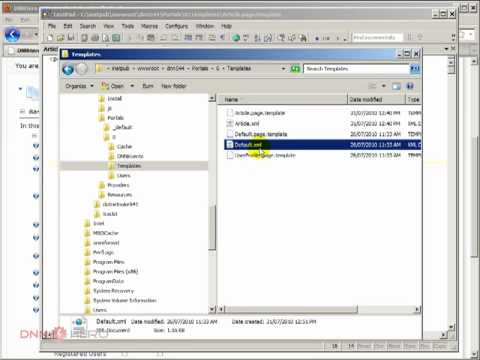Screen dimensions: 480x360
Task: Select the _default folder in the tree
Action: pos(118,127)
